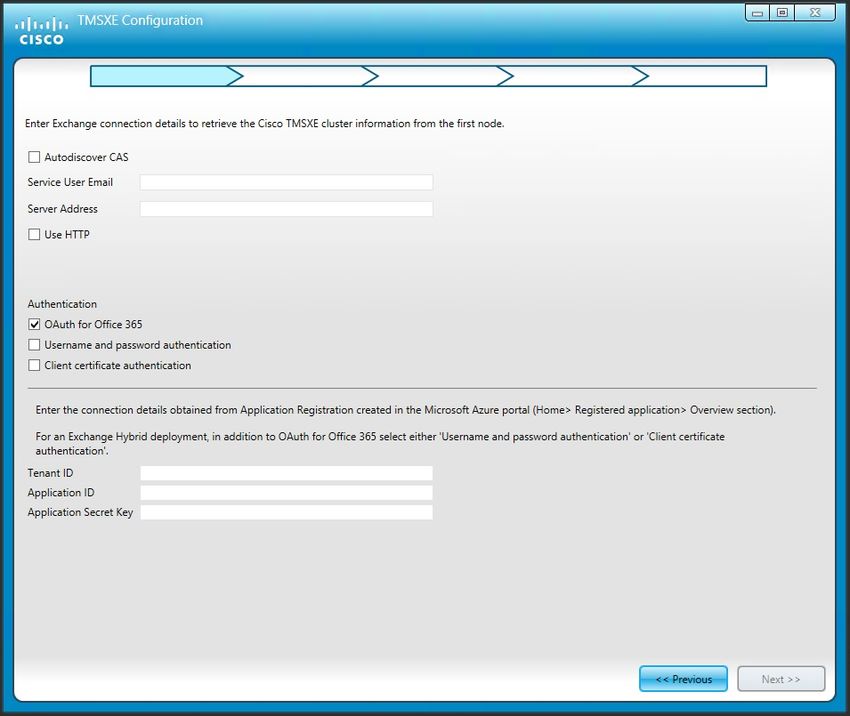The width and height of the screenshot is (850, 716).
Task: Click the Service User Email field
Action: (x=286, y=182)
